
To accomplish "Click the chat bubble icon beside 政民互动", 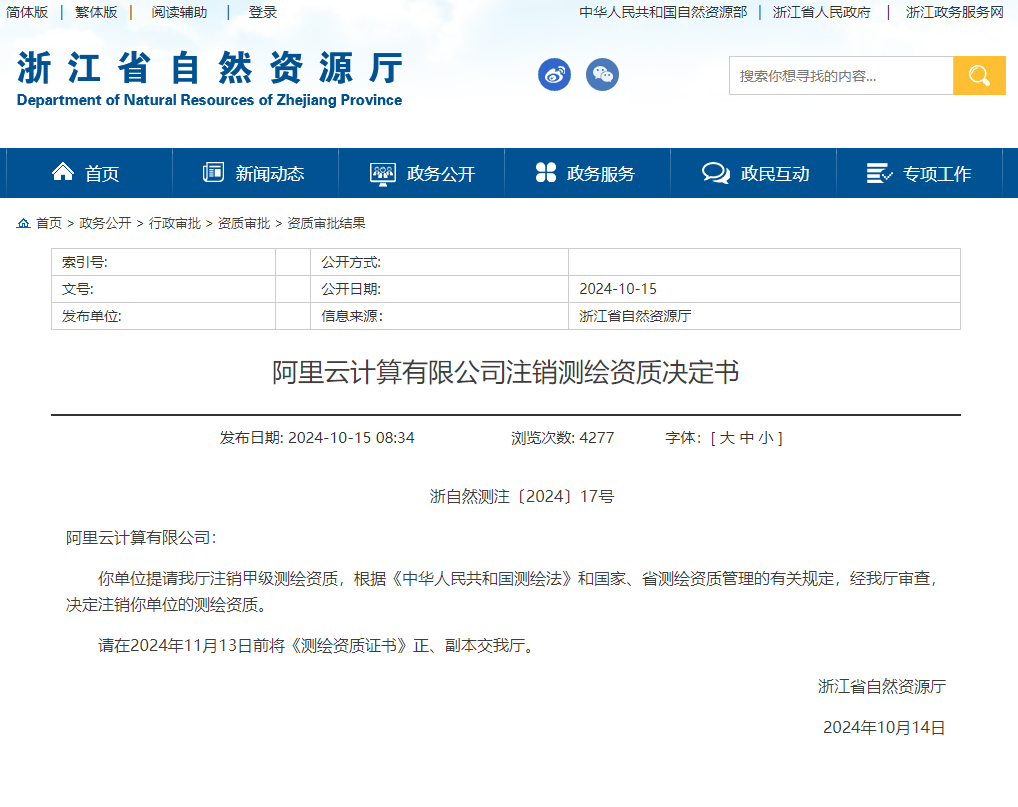I will (x=715, y=173).
